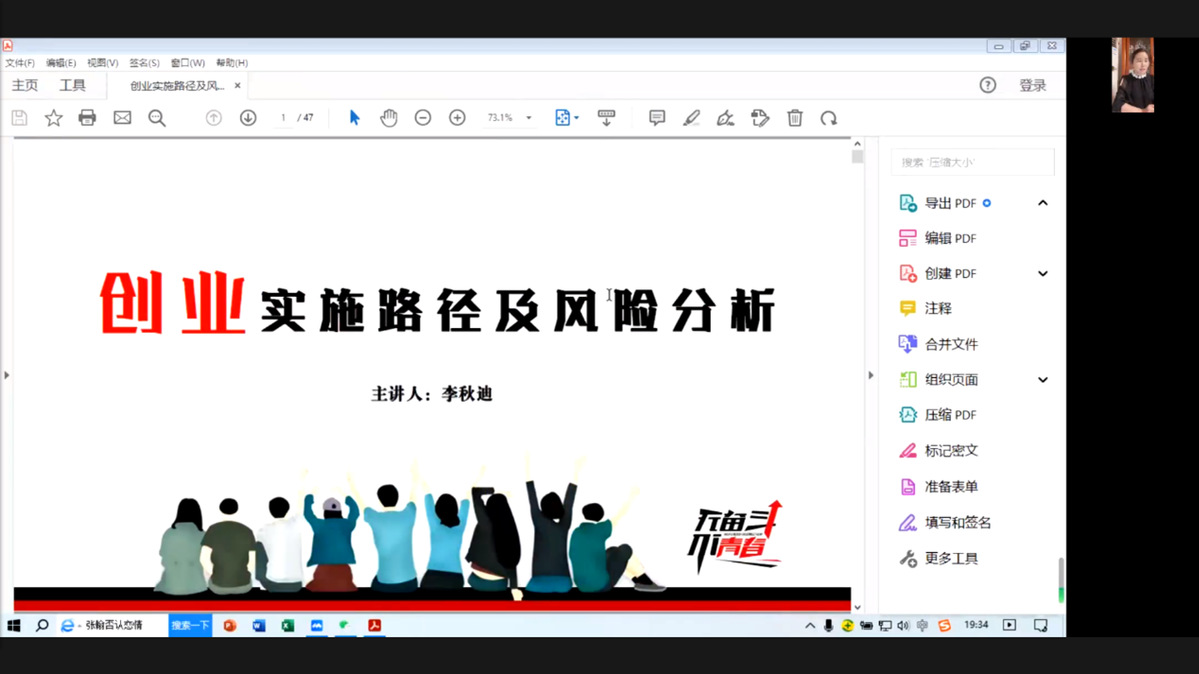Screen dimensions: 1199x674
Task: Switch to the 工具 tab
Action: 72,86
